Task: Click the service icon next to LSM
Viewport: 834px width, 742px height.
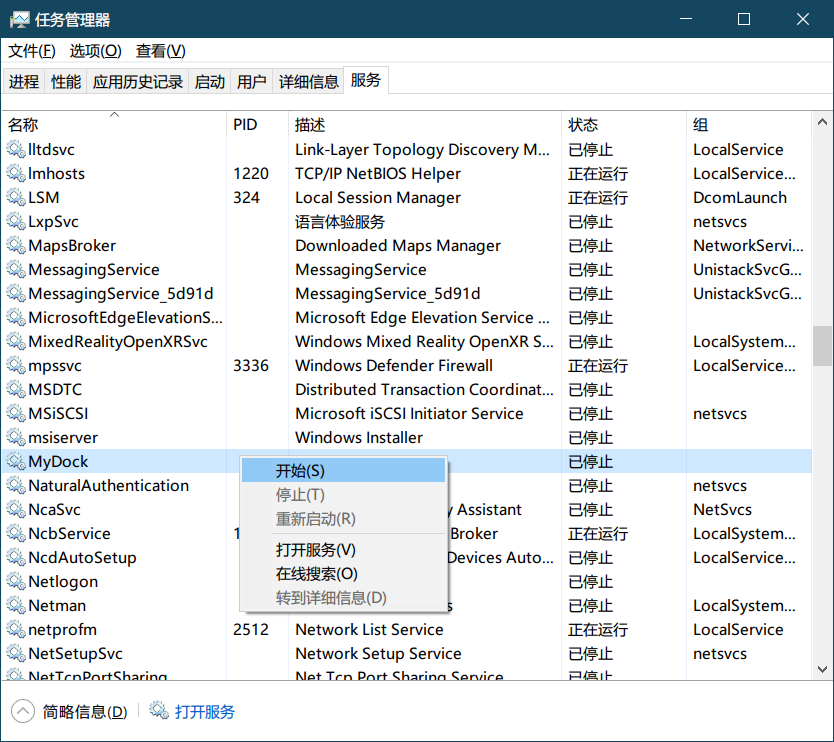Action: (16, 197)
